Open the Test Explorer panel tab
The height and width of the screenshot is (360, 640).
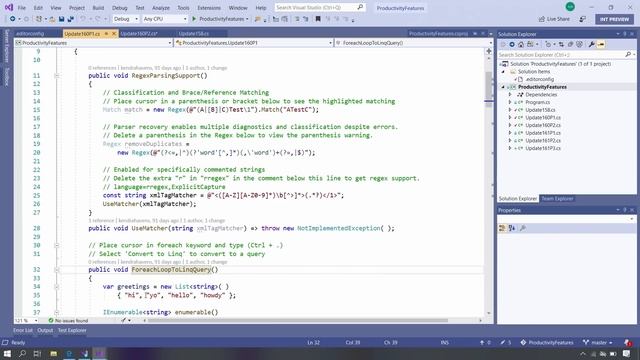pyautogui.click(x=72, y=330)
